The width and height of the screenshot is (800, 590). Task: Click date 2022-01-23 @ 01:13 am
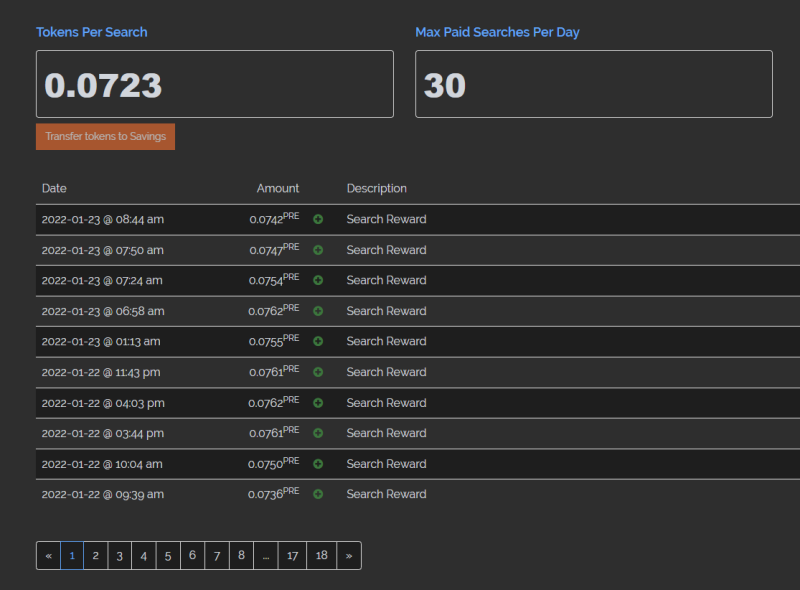pos(101,341)
